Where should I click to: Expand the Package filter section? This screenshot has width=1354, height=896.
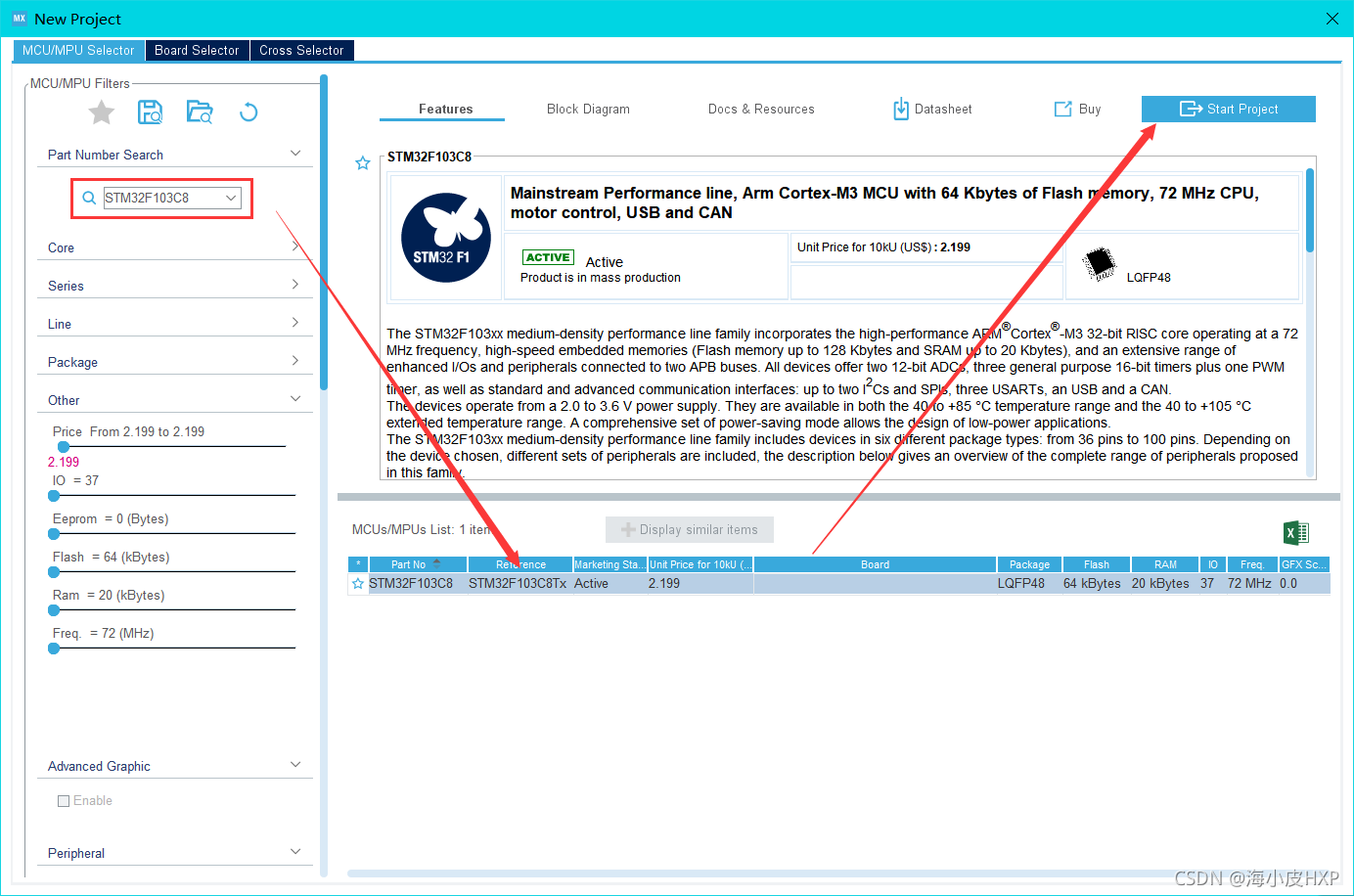(x=295, y=360)
